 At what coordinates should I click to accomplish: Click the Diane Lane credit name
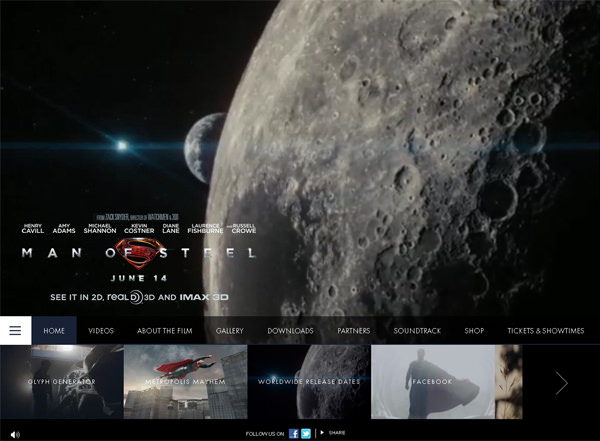171,229
